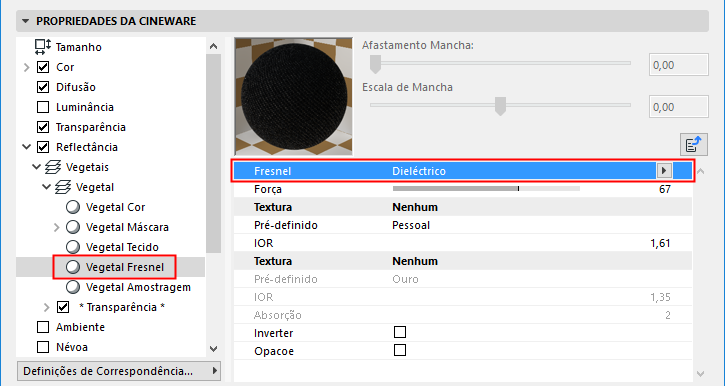Click the black material preview thumbnail

[294, 96]
